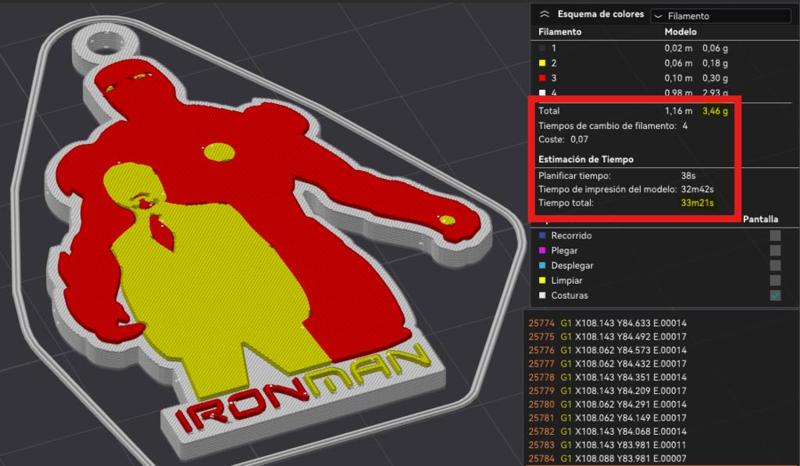This screenshot has height=466, width=800.
Task: Click the Total length 1,16 m
Action: pos(678,111)
